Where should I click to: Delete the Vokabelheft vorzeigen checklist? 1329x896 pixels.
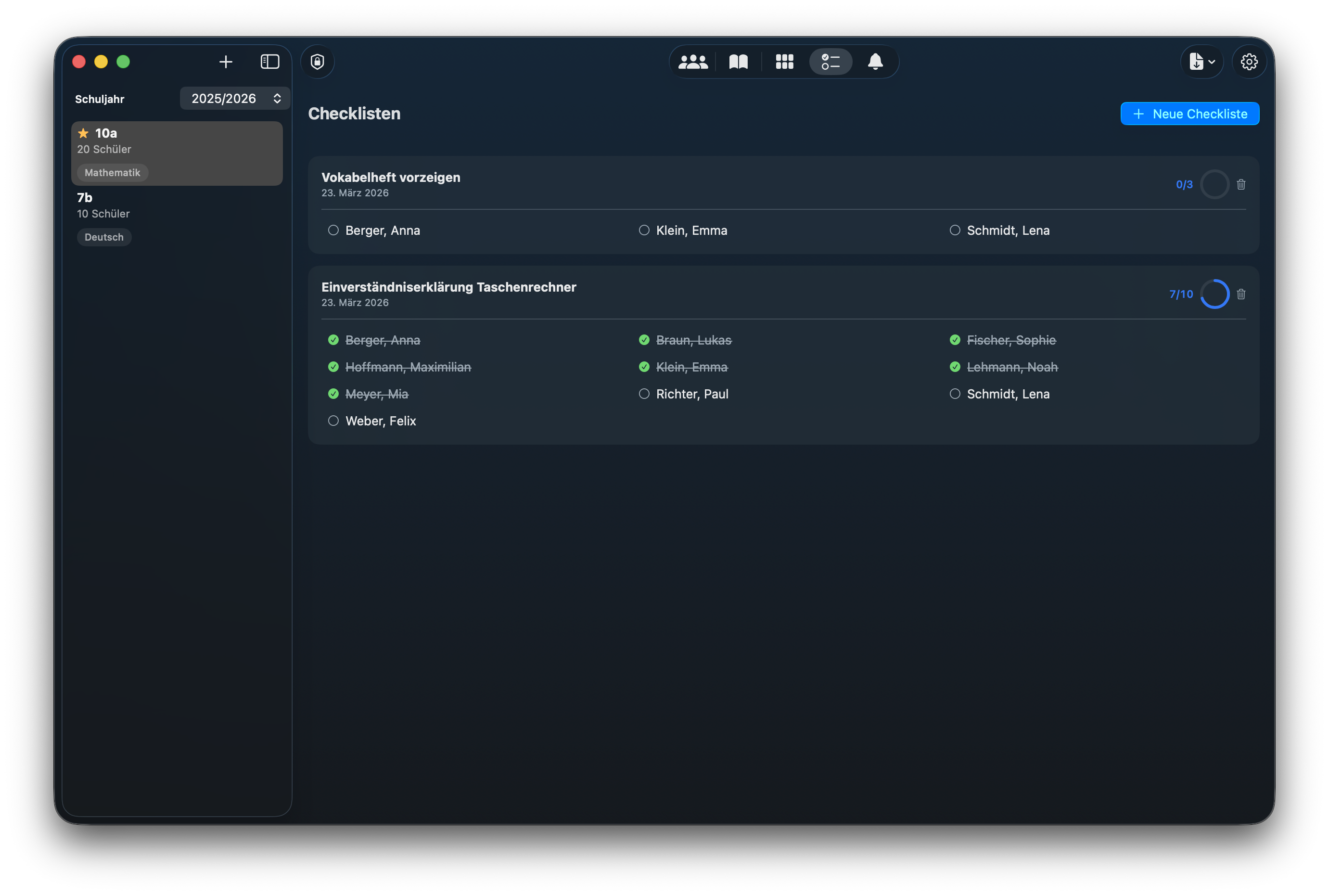tap(1240, 185)
